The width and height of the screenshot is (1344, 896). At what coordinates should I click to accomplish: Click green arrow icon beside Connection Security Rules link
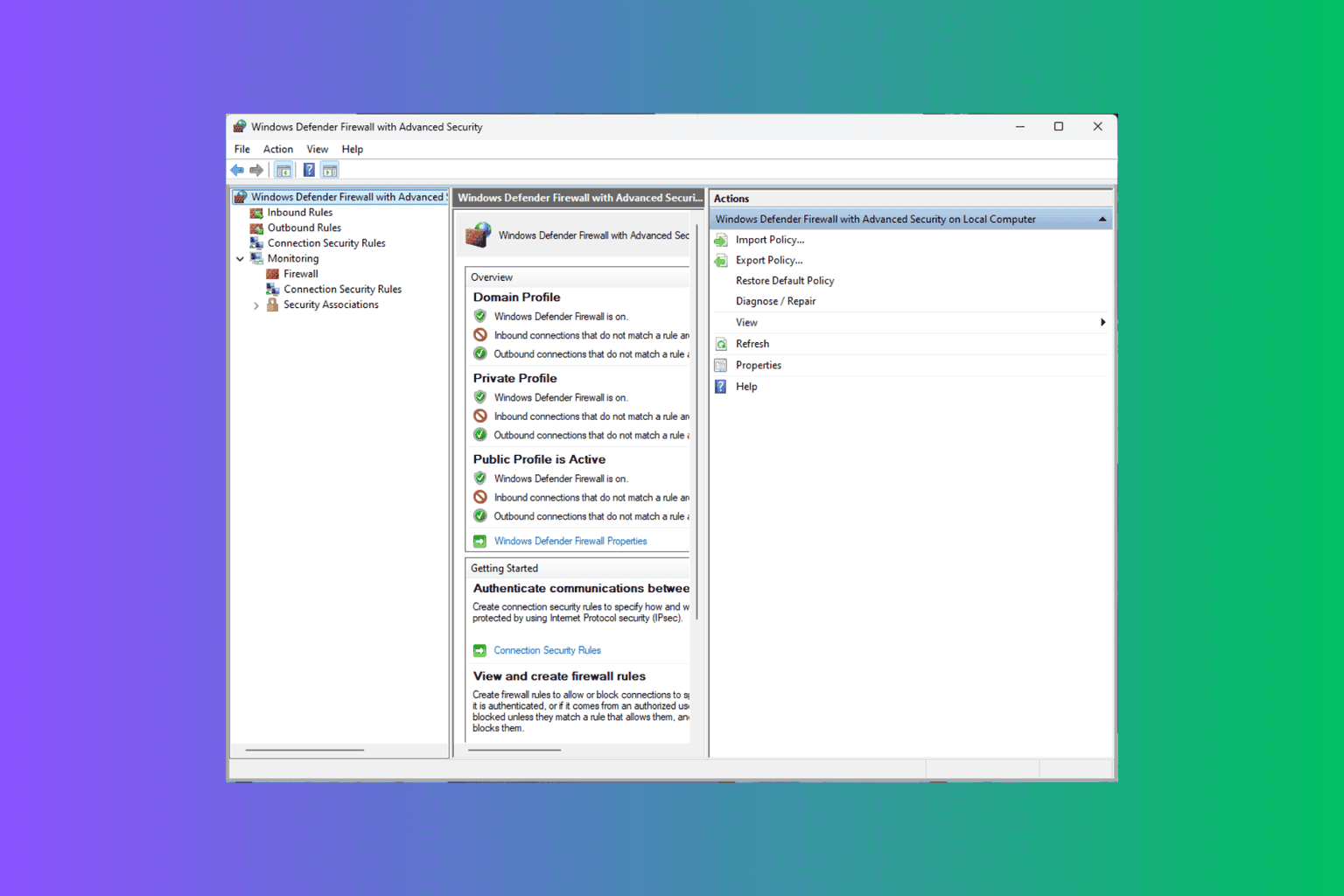(x=479, y=650)
